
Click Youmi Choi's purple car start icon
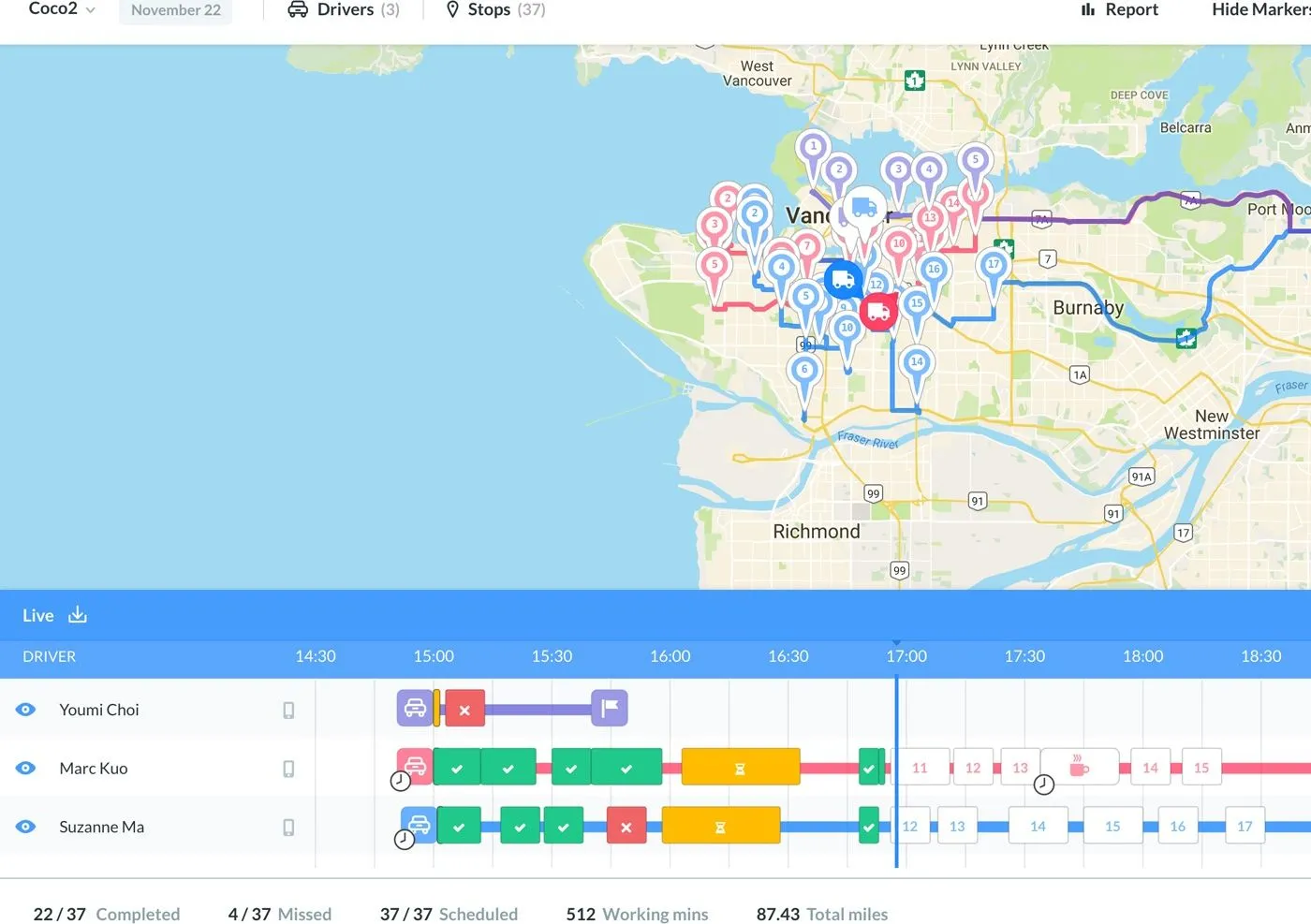(415, 709)
